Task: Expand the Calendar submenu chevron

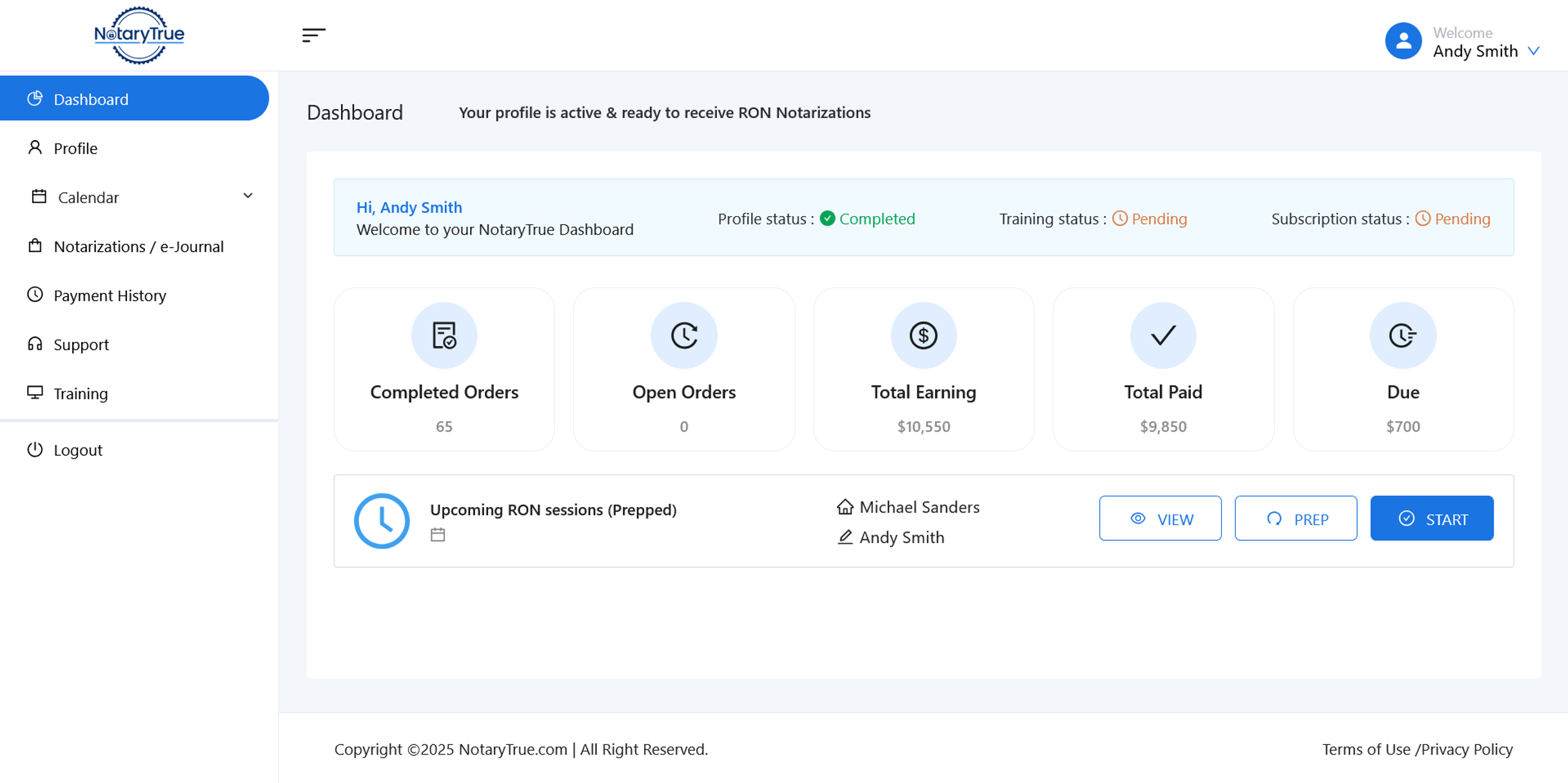Action: (x=248, y=196)
